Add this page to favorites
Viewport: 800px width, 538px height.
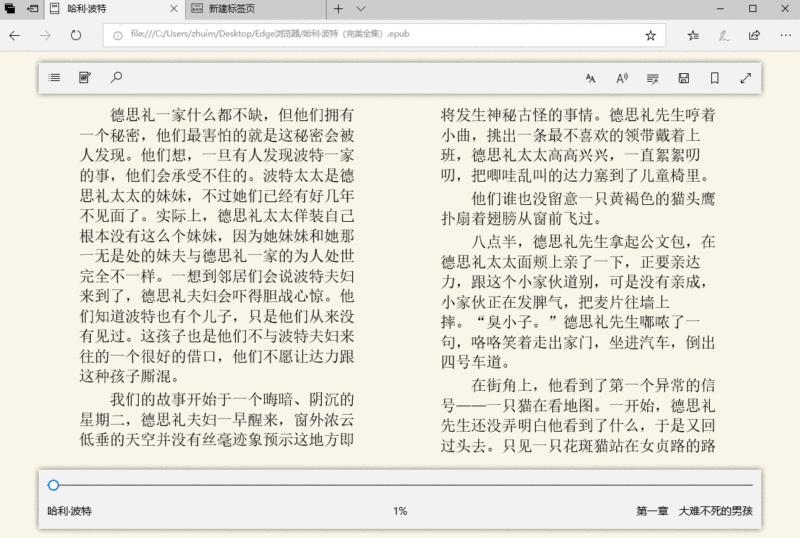tap(650, 35)
